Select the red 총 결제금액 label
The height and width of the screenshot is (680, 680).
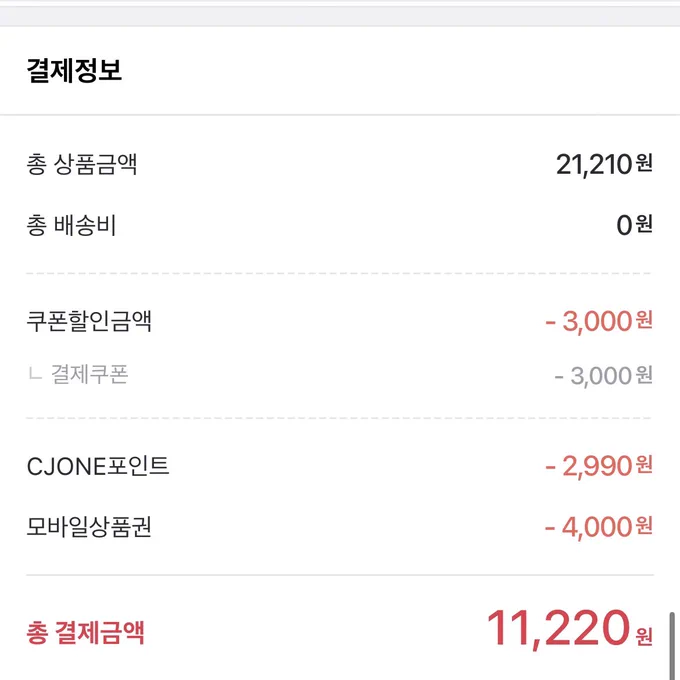tap(85, 632)
